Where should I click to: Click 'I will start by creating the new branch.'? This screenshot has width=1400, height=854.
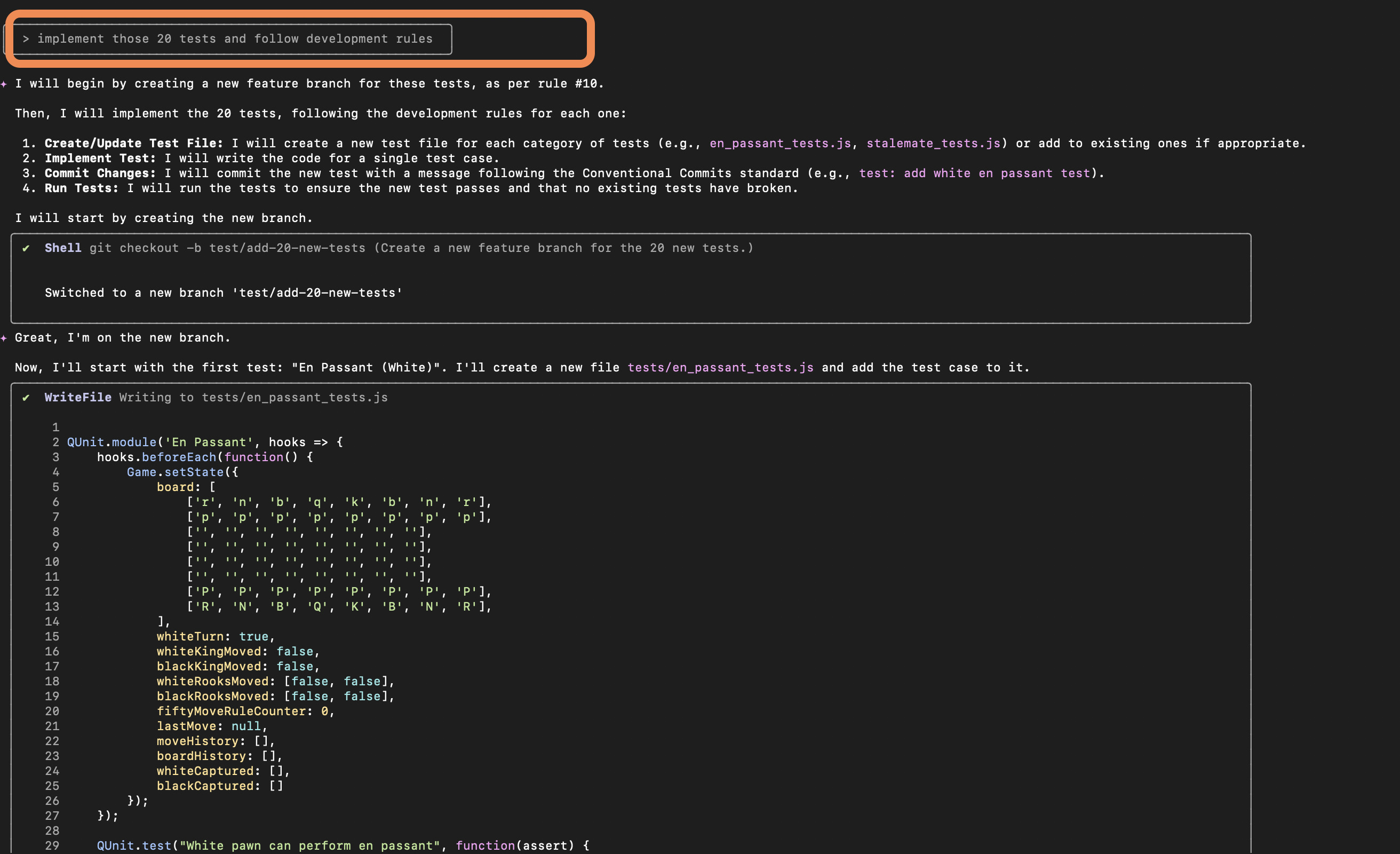164,218
